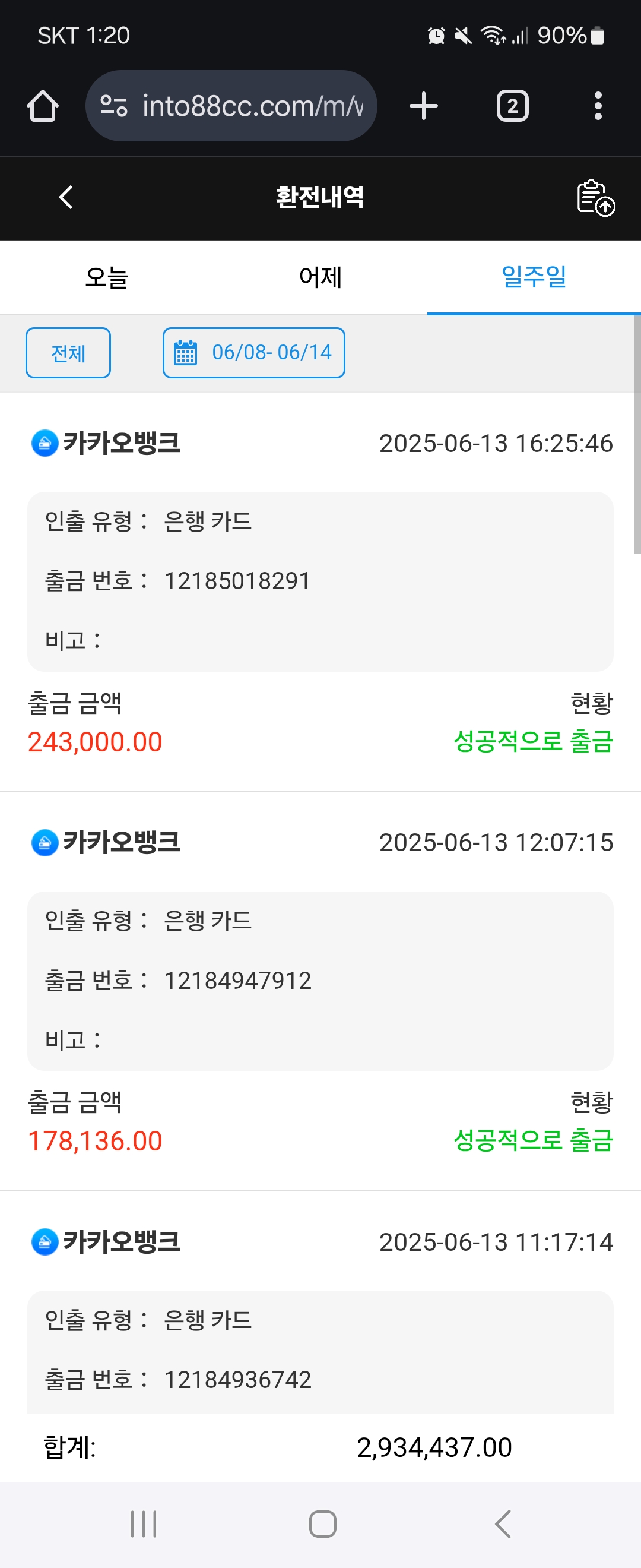Open the 전체 filter dropdown
Image resolution: width=641 pixels, height=1568 pixels.
(x=68, y=352)
